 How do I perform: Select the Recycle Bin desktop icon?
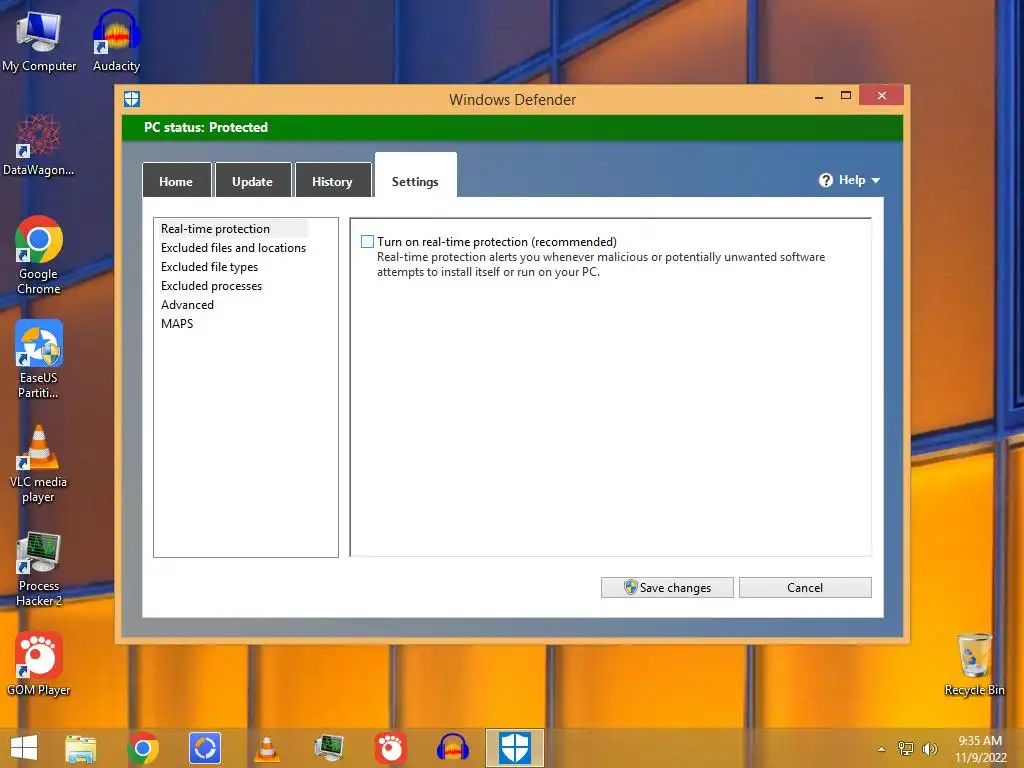click(x=974, y=664)
